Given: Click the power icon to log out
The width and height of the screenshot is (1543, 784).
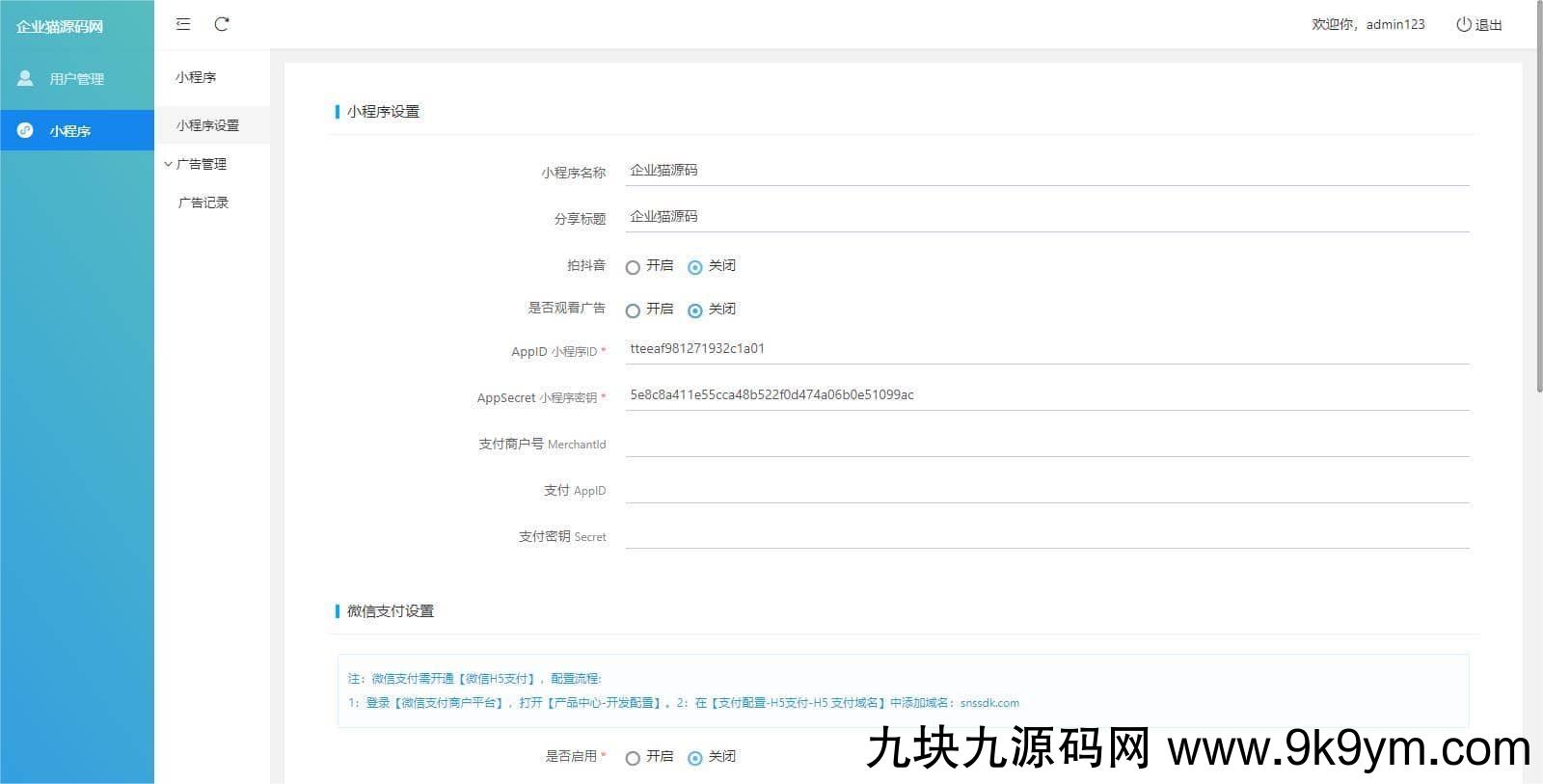Looking at the screenshot, I should 1463,24.
